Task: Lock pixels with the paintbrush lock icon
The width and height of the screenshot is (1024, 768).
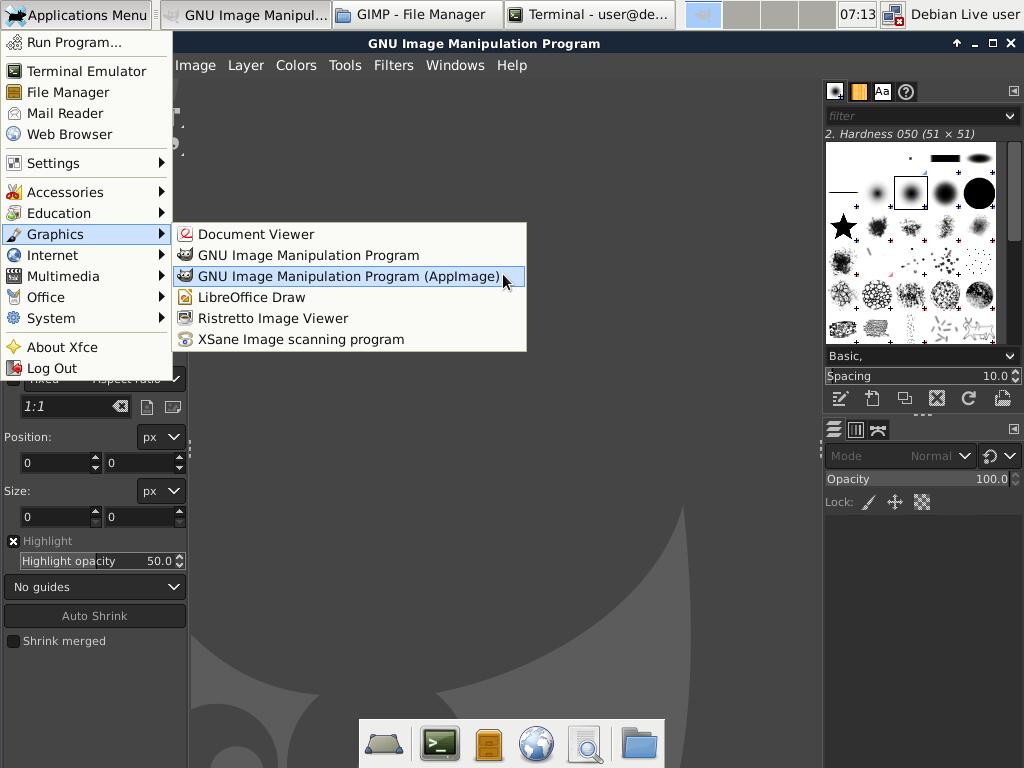Action: [x=869, y=502]
